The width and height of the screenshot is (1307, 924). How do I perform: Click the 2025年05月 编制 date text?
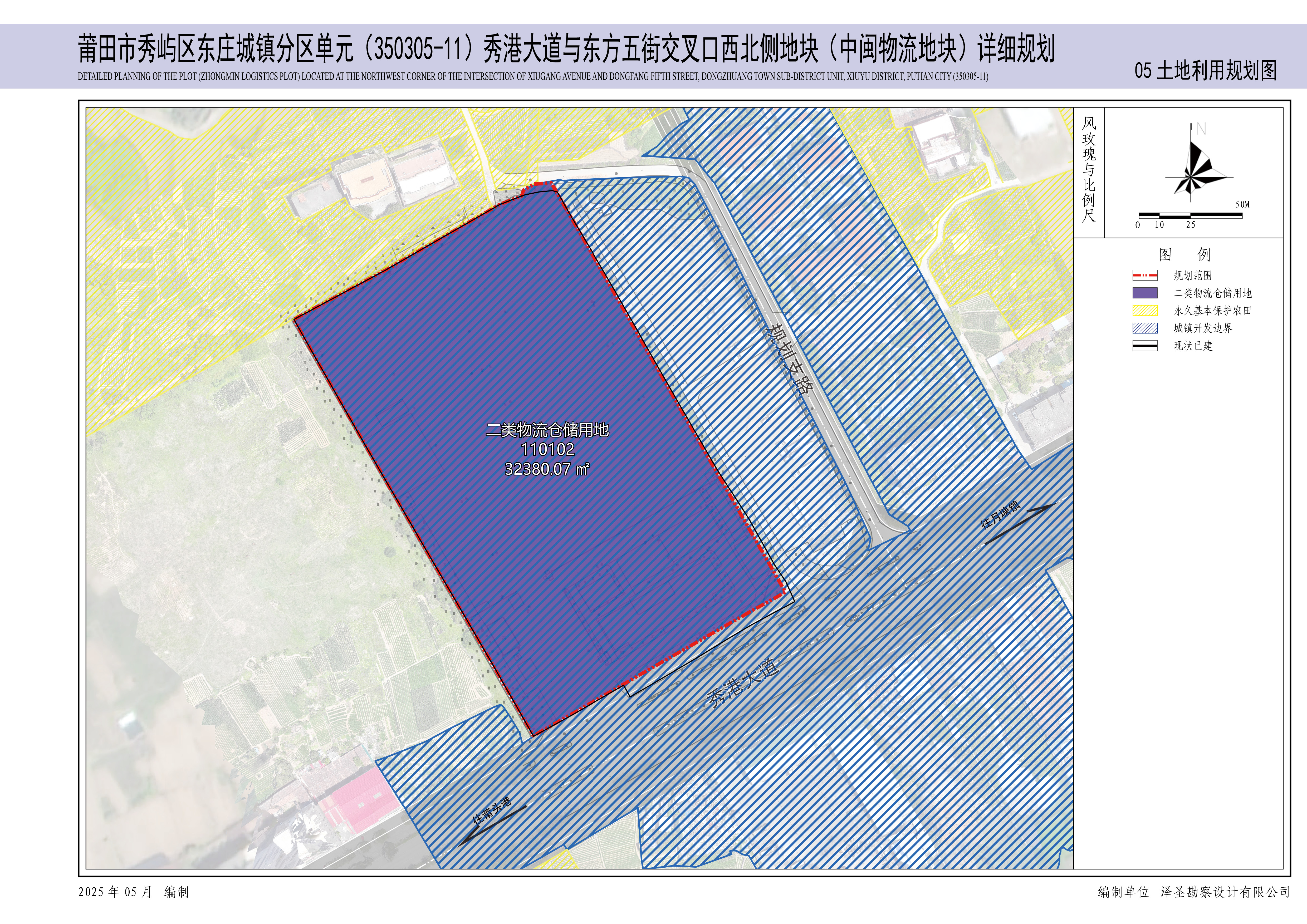point(133,892)
